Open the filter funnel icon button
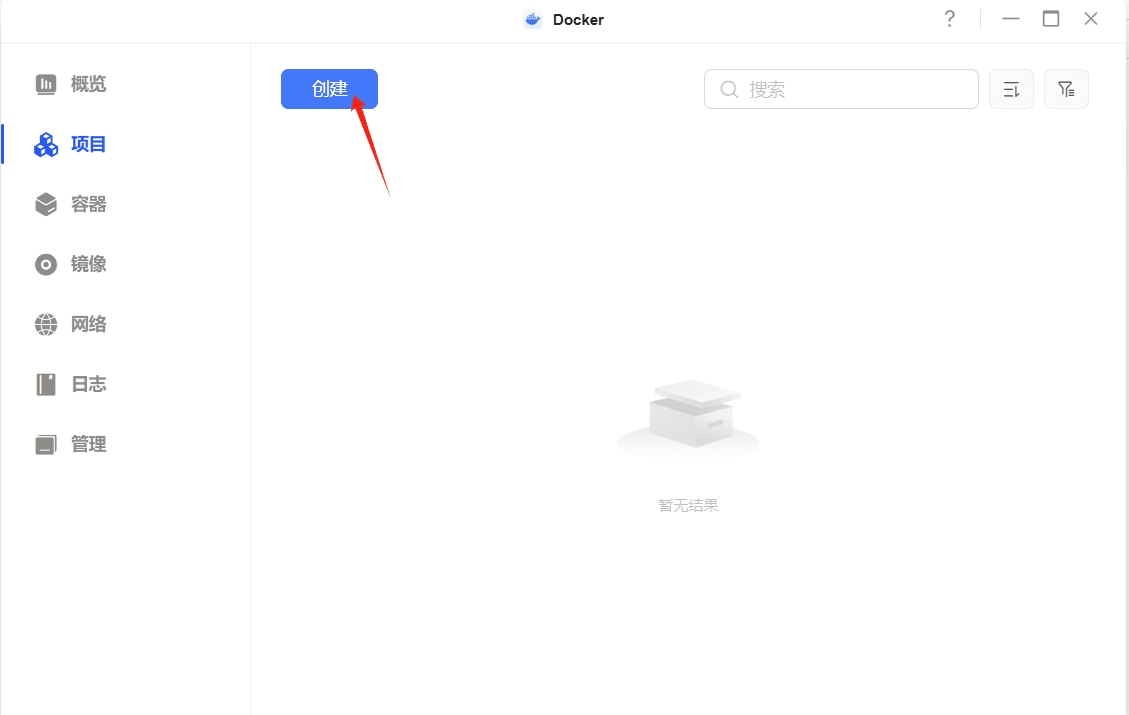 [x=1066, y=89]
